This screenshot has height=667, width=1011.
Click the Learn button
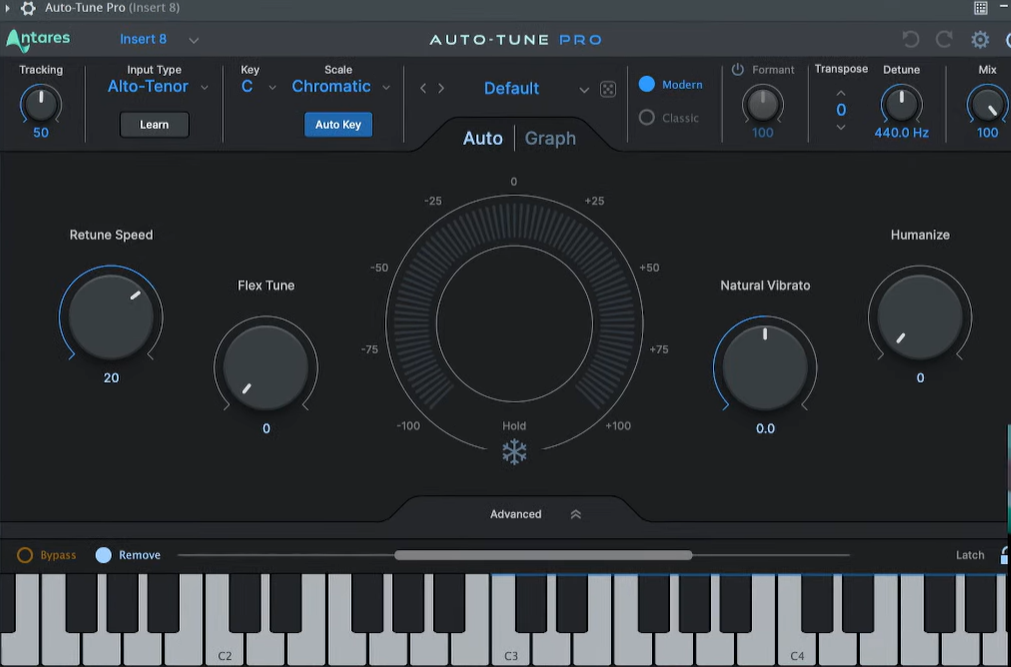click(154, 125)
